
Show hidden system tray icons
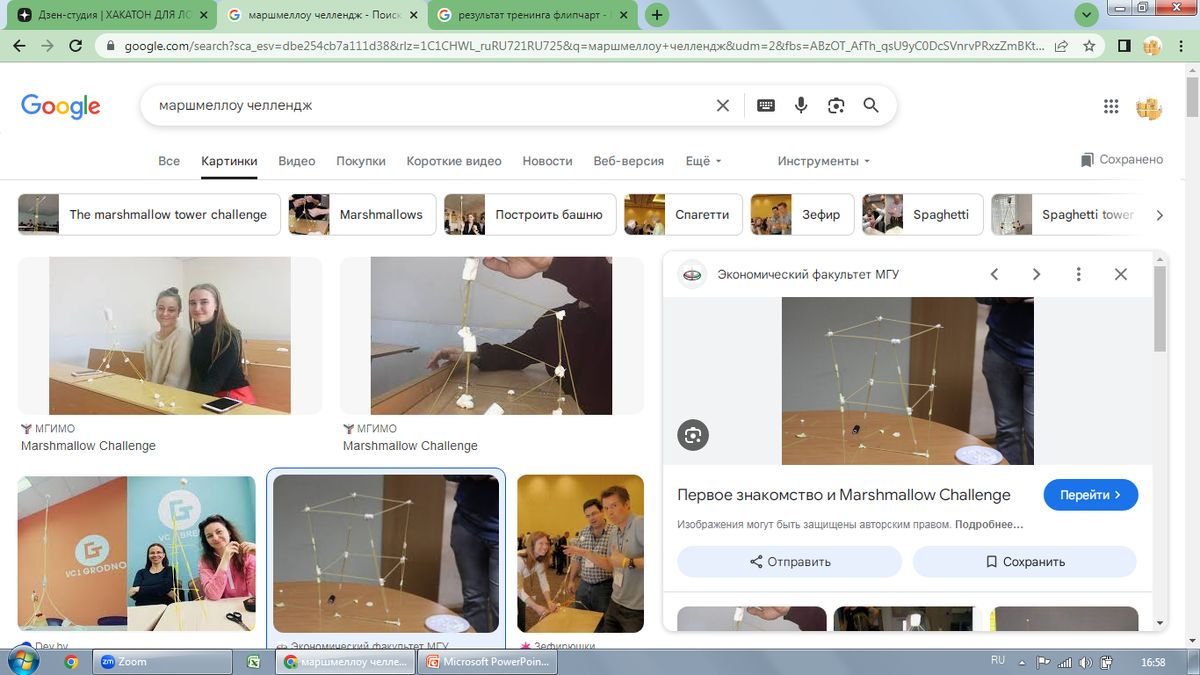[1021, 662]
